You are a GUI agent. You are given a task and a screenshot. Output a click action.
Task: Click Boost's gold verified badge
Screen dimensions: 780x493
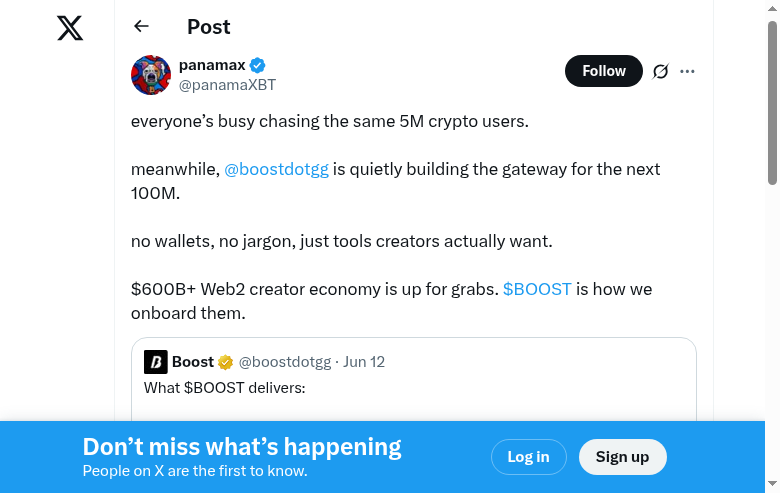coord(226,362)
